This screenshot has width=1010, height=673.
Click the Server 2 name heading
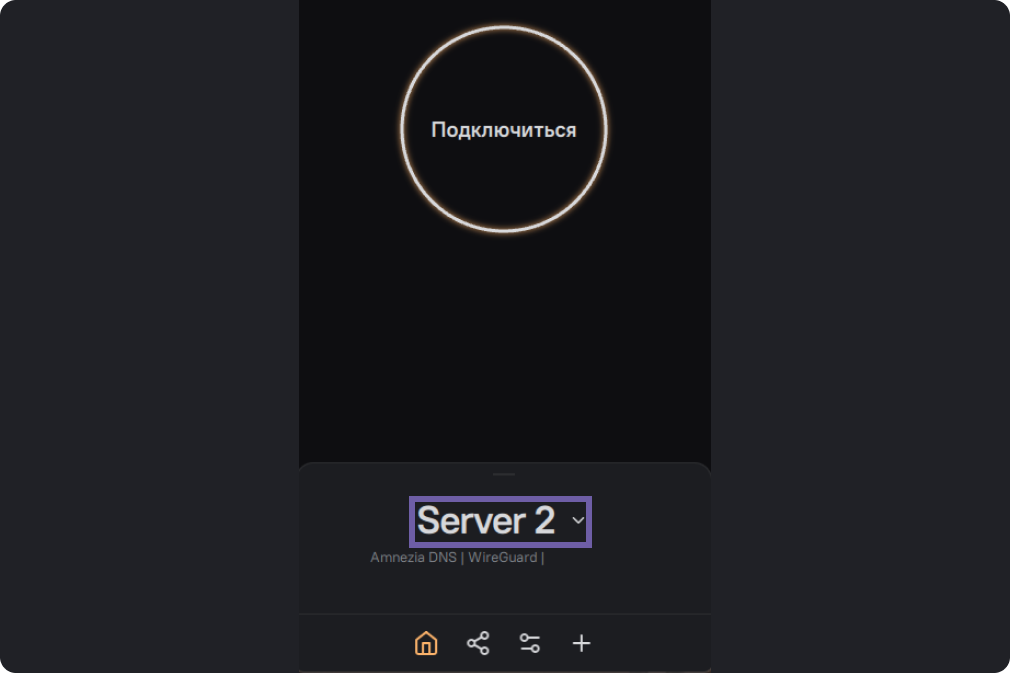tap(486, 521)
